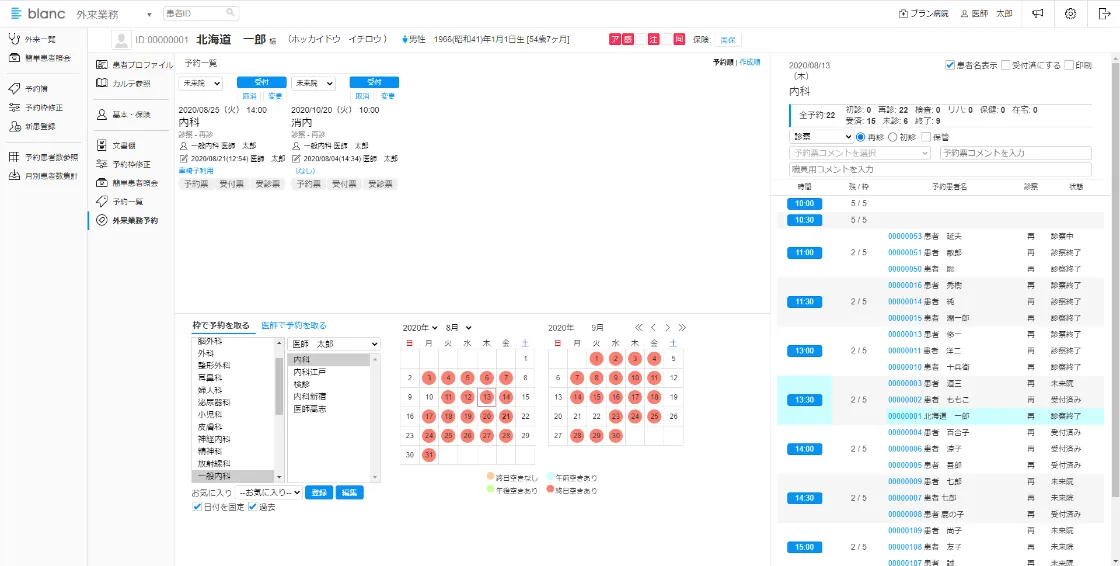Click the announcement megaphone icon in header
The image size is (1120, 566).
pyautogui.click(x=1039, y=14)
